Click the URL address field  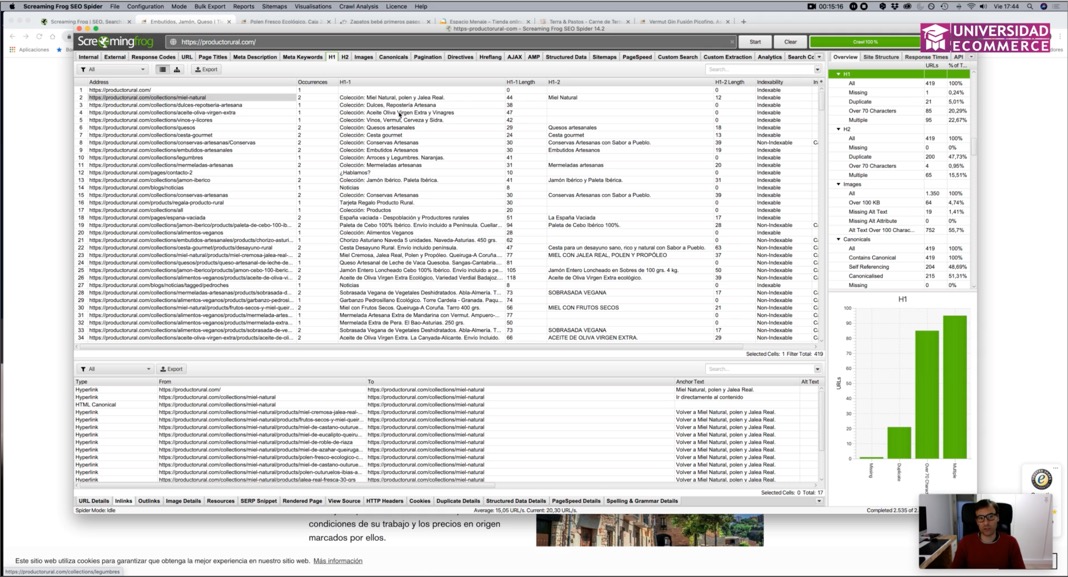coord(453,42)
